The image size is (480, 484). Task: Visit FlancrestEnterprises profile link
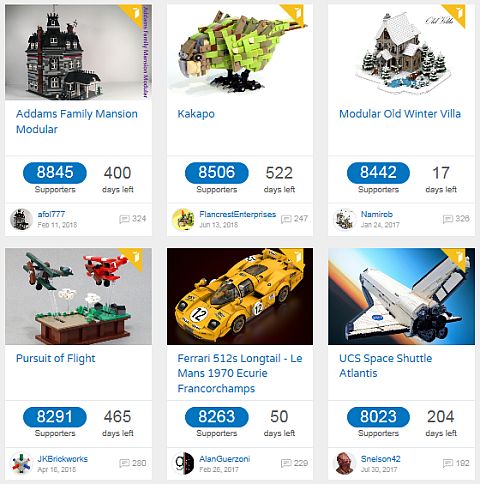(x=237, y=214)
